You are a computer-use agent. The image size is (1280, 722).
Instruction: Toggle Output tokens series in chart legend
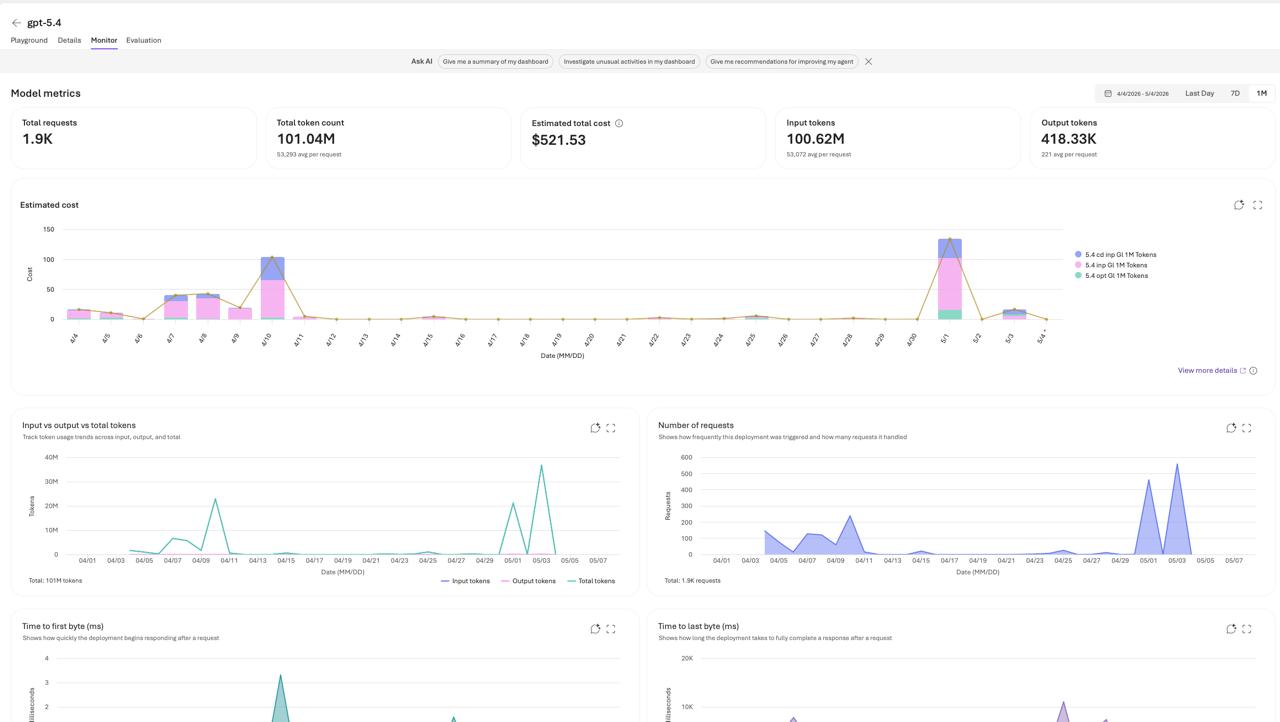(x=528, y=581)
